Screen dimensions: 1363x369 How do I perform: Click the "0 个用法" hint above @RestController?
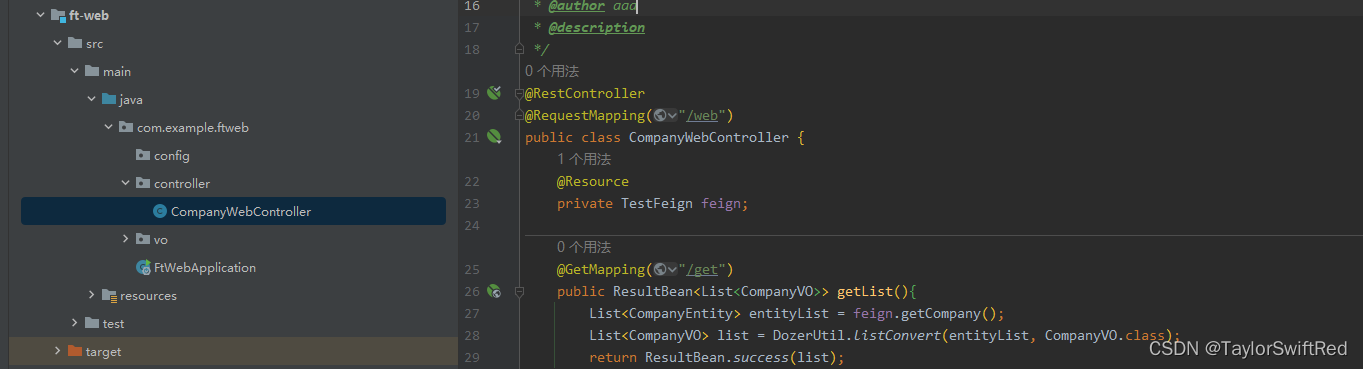tap(552, 71)
